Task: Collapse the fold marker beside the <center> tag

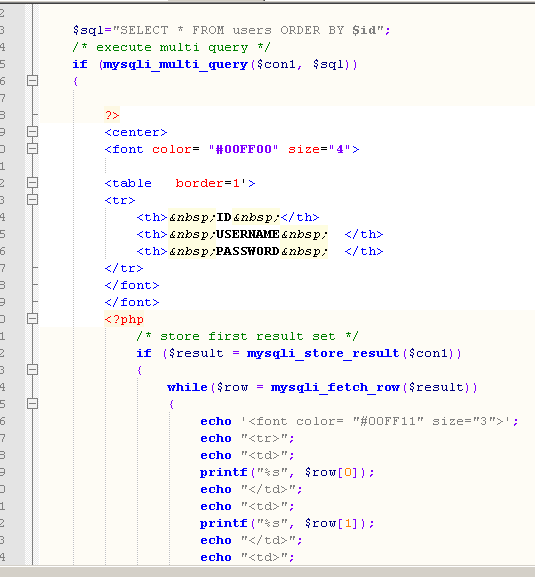Action: (x=32, y=131)
